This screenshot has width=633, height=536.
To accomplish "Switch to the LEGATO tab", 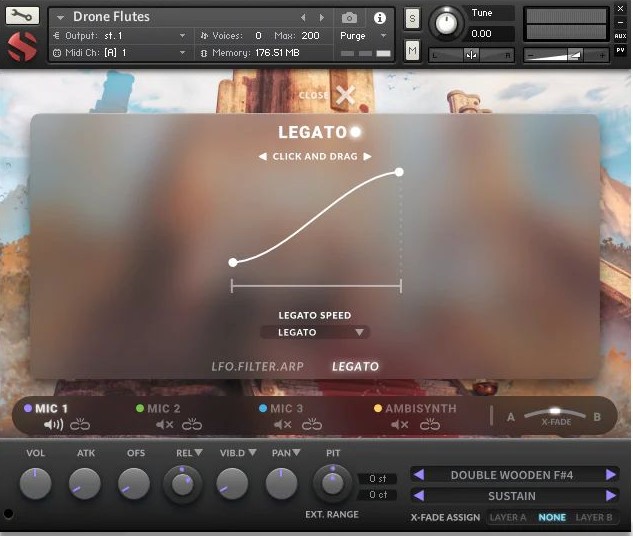I will click(x=355, y=366).
